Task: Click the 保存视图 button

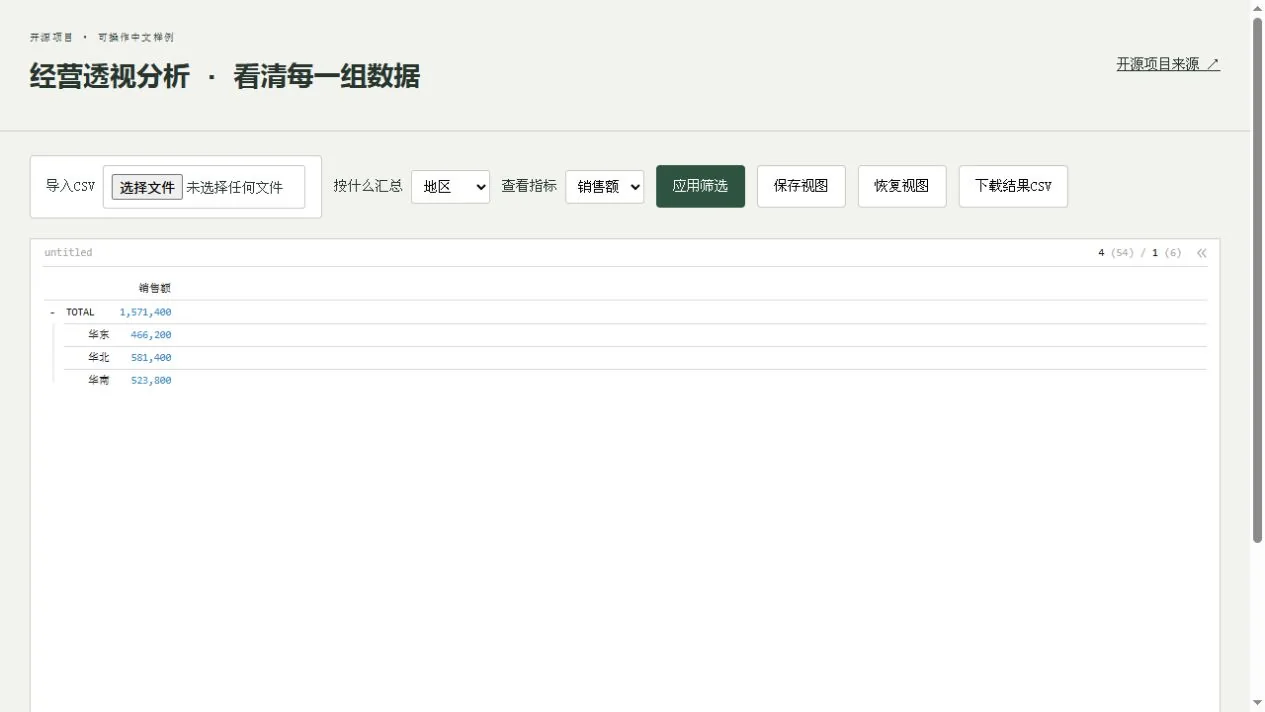Action: tap(801, 186)
